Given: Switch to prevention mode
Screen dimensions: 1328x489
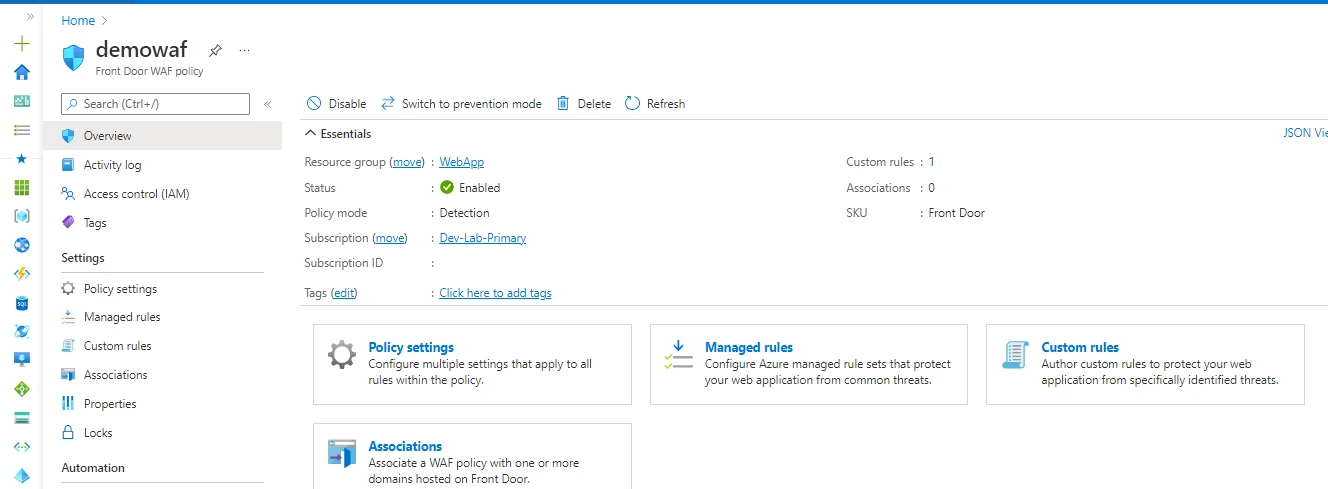Looking at the screenshot, I should (x=461, y=104).
